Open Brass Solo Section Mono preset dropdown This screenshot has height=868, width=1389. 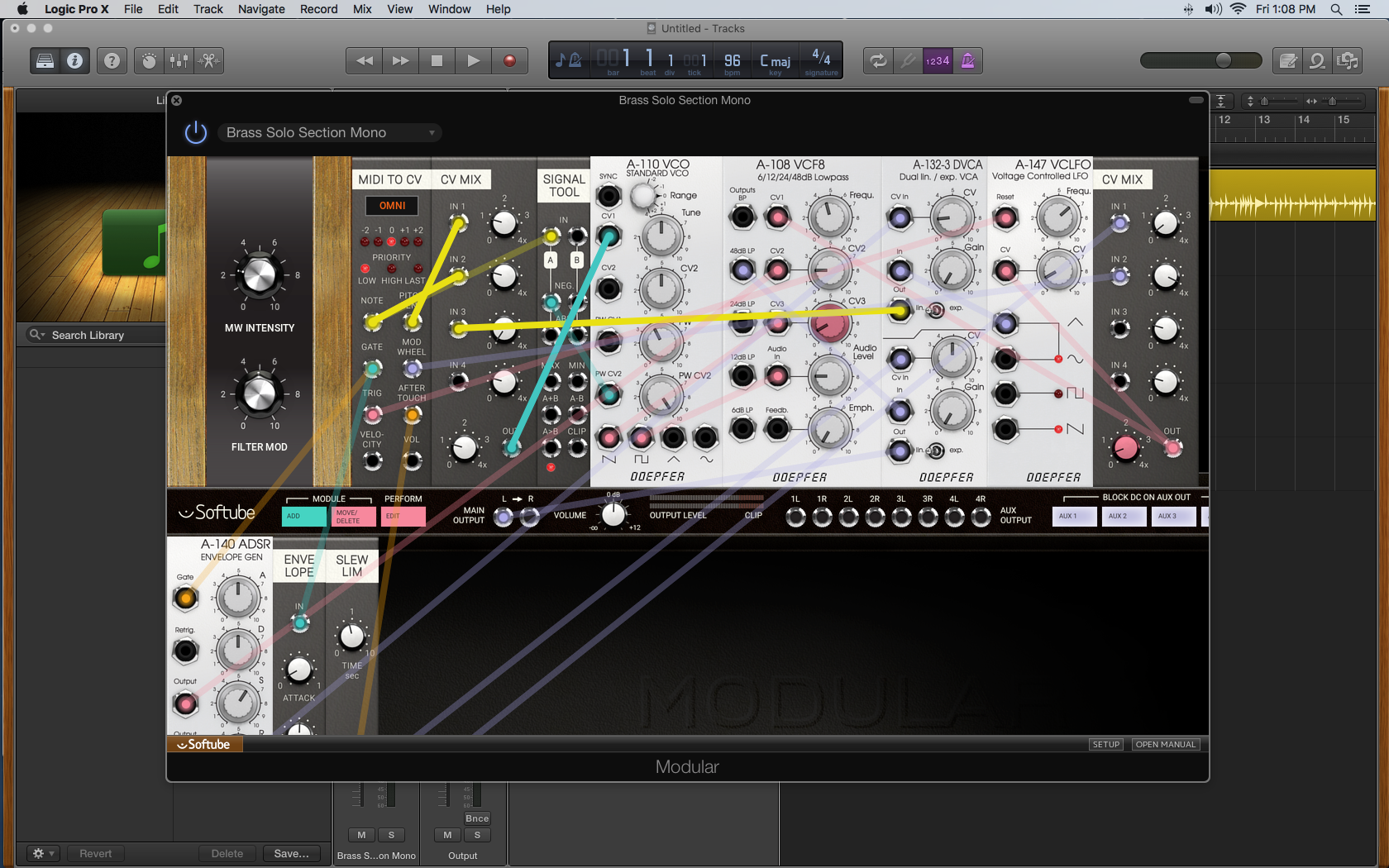click(x=330, y=132)
